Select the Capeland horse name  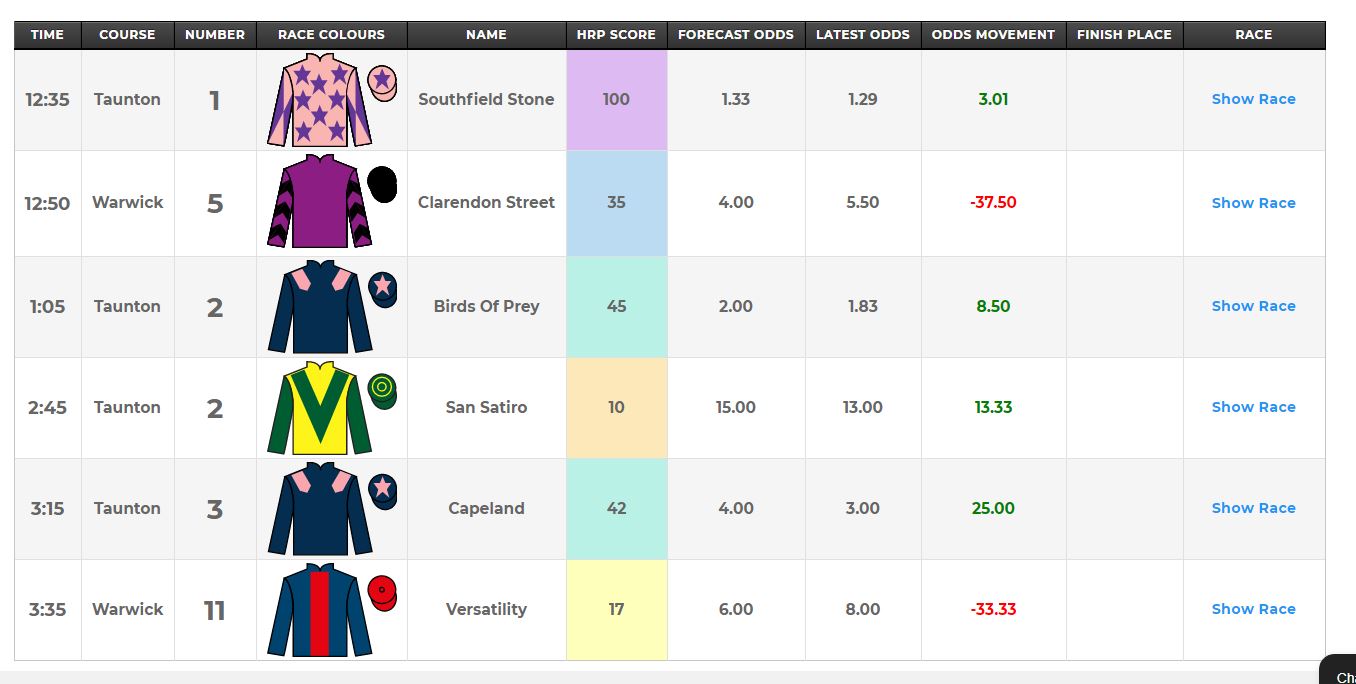coord(486,508)
